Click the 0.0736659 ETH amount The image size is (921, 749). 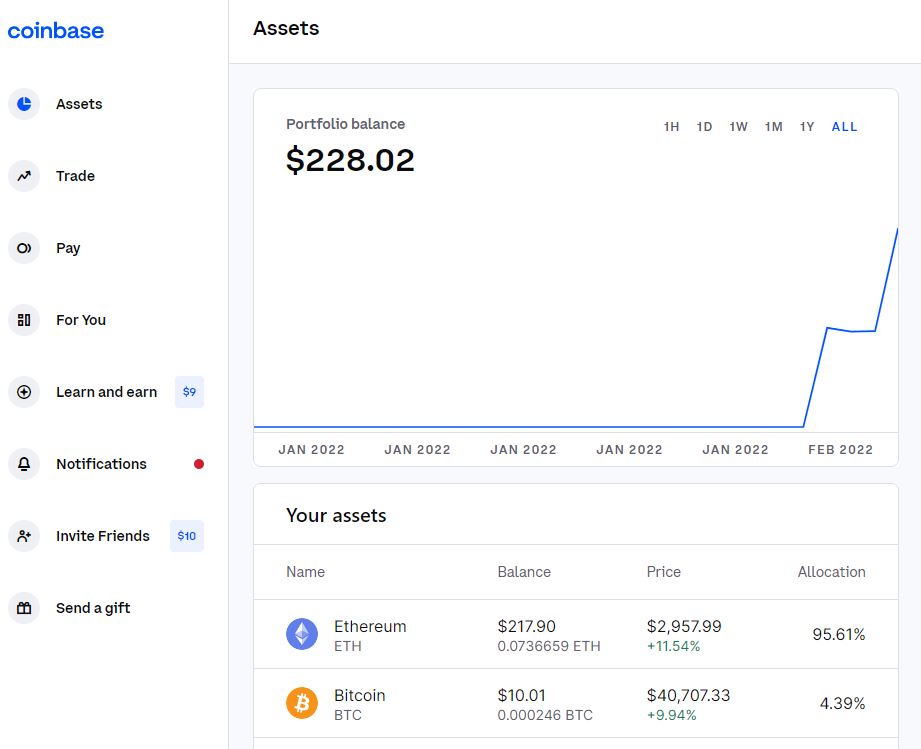(x=549, y=646)
